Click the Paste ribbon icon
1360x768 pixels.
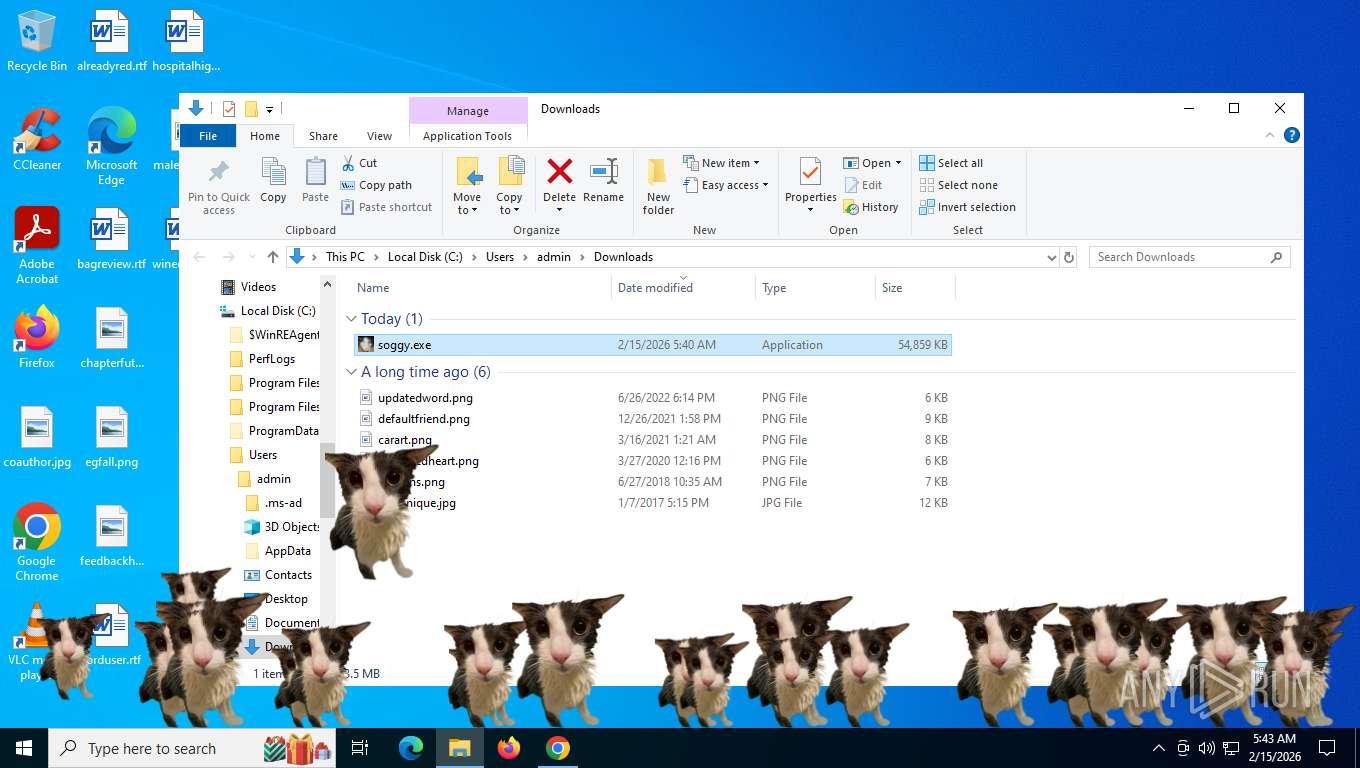click(x=315, y=172)
